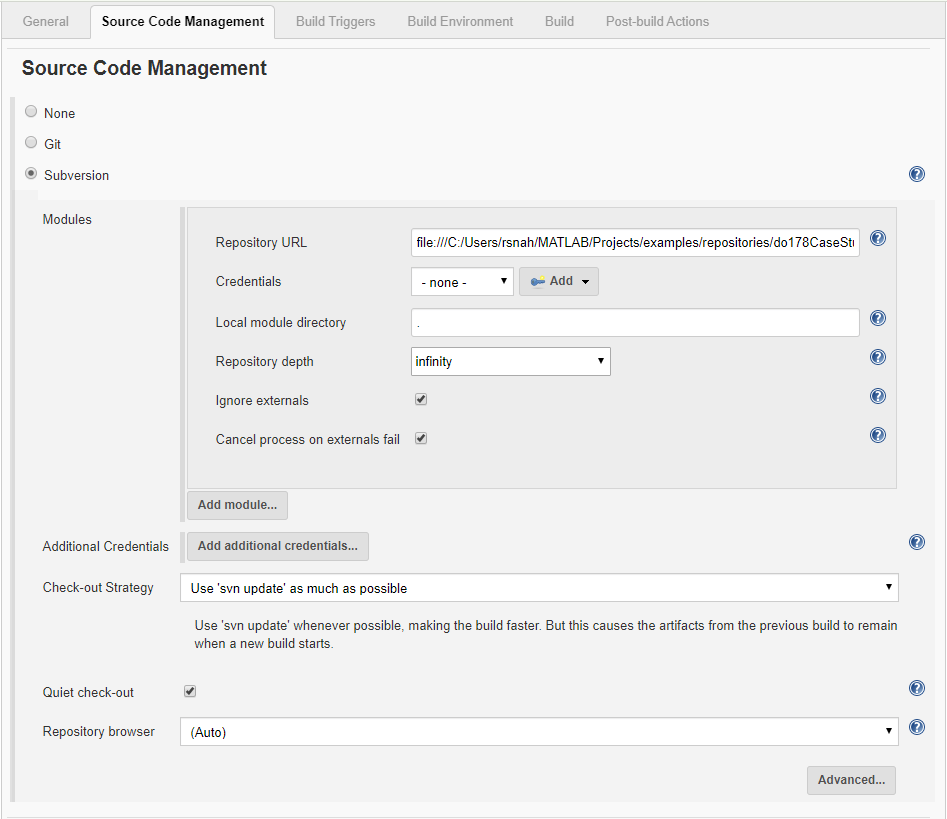The height and width of the screenshot is (819, 947).
Task: Click the Additional Credentials help icon
Action: click(x=916, y=541)
